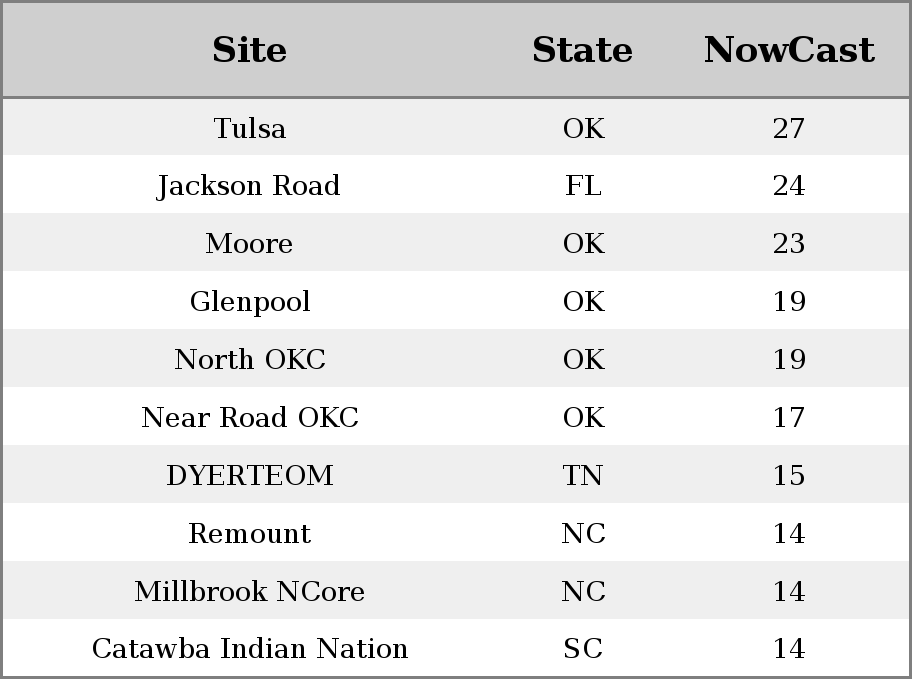Select the Jackson Road site cell
Screen dimensions: 912x679
(249, 186)
